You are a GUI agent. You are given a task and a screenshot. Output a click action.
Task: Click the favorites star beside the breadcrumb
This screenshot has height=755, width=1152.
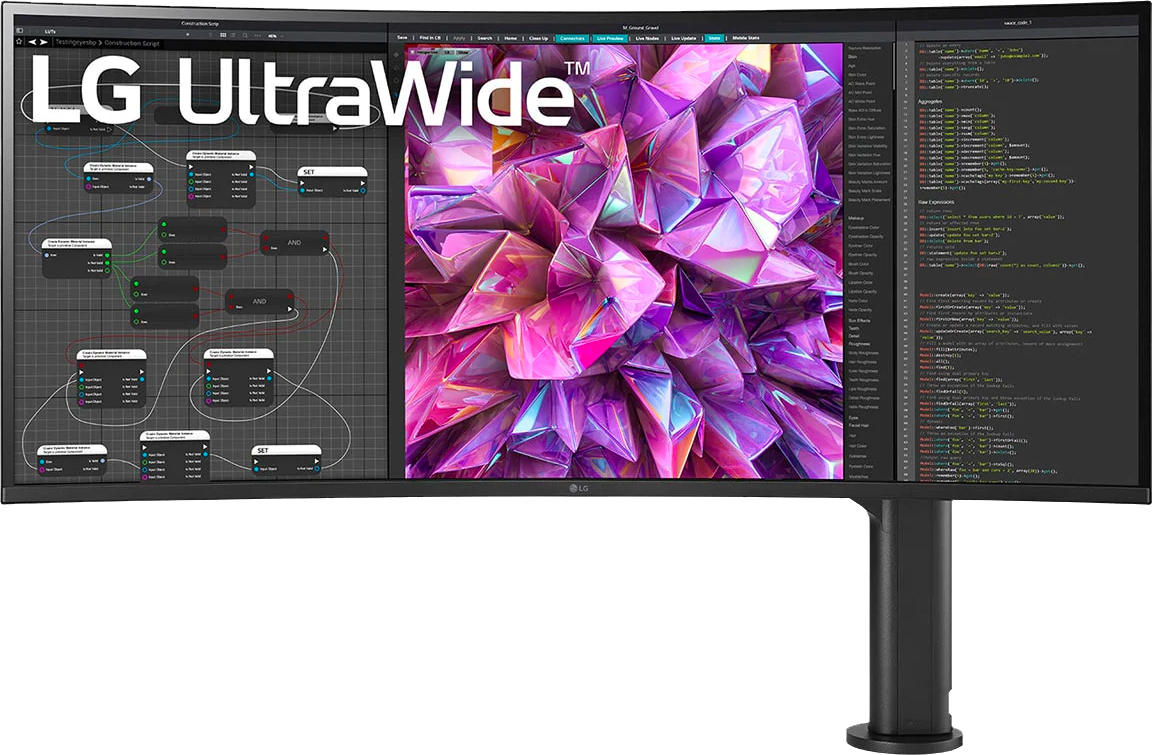tap(18, 42)
